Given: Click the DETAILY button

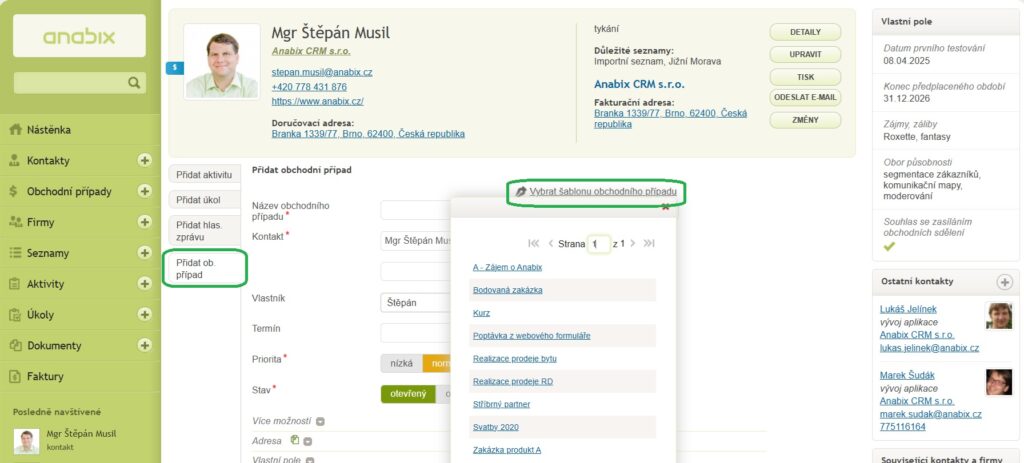Looking at the screenshot, I should (805, 32).
